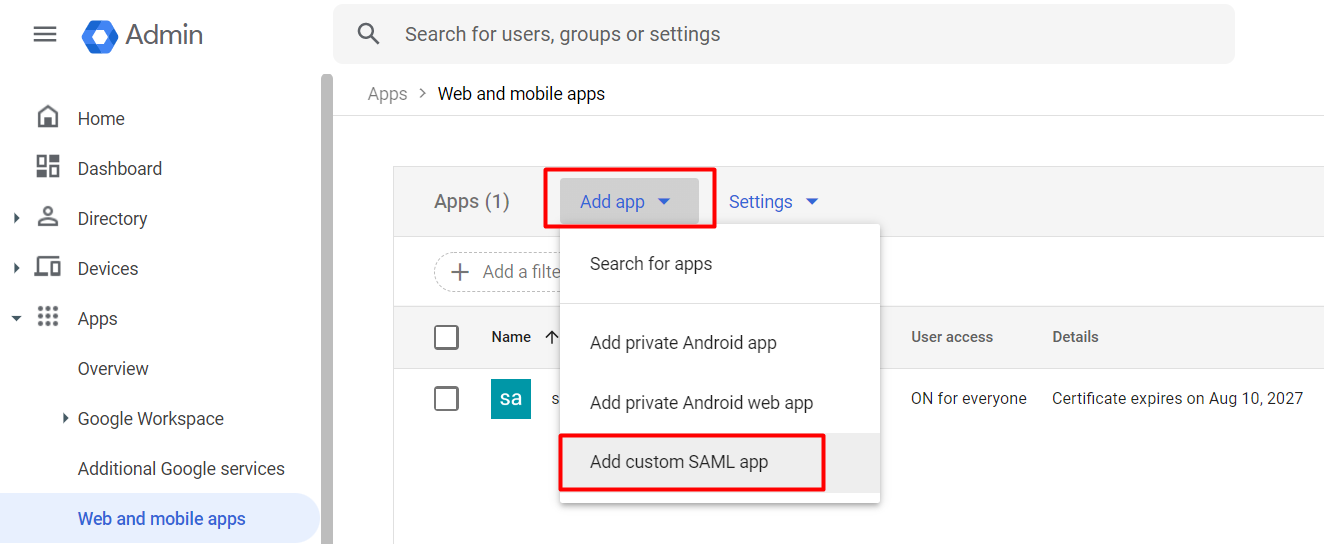Expand the Google Workspace subsection arrow
Viewport: 1324px width, 544px height.
pos(65,419)
